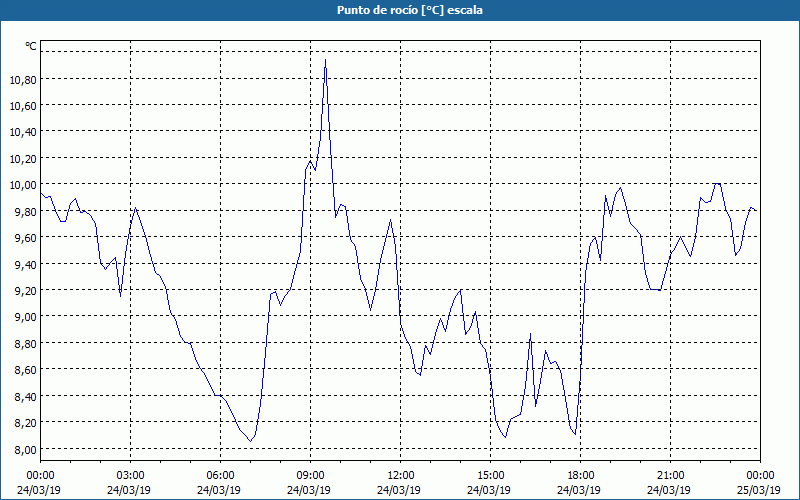The height and width of the screenshot is (500, 800).
Task: Click the 21:00 time axis label
Action: coord(670,476)
